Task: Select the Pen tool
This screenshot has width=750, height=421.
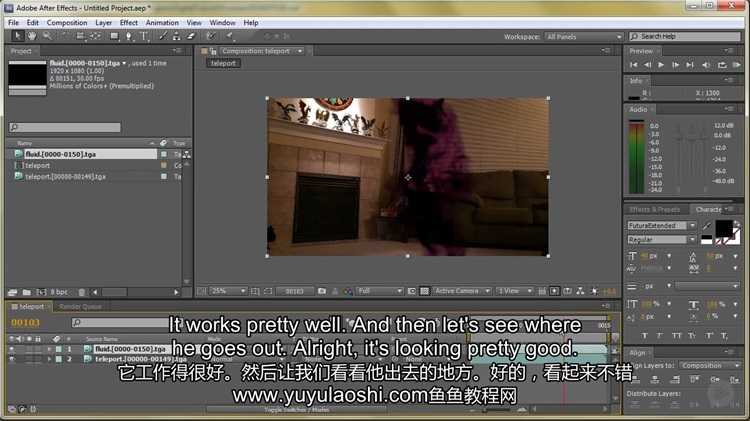Action: [x=129, y=36]
